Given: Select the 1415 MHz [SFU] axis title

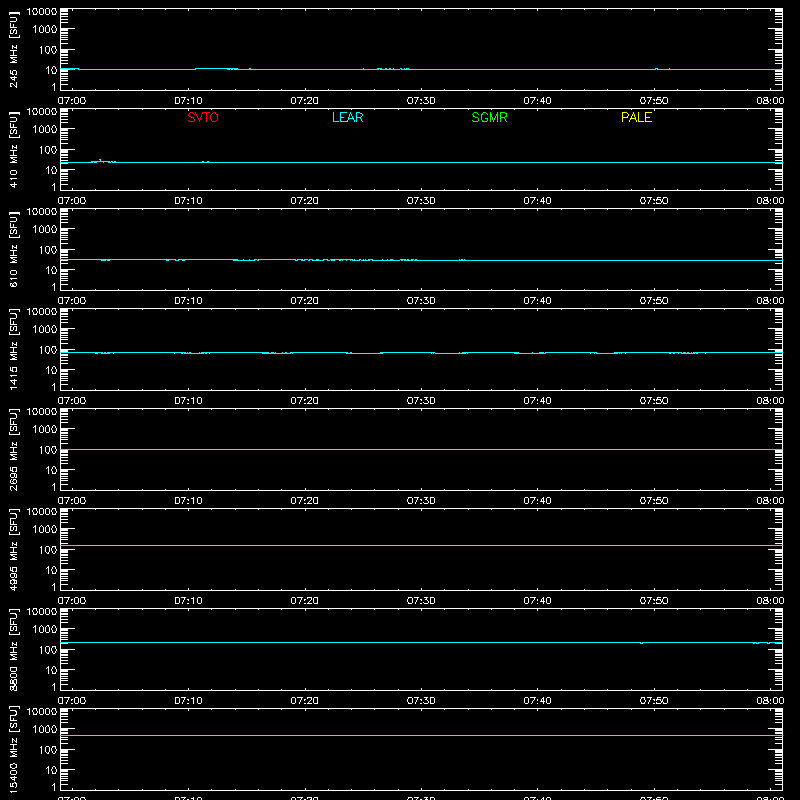Looking at the screenshot, I should coord(14,349).
